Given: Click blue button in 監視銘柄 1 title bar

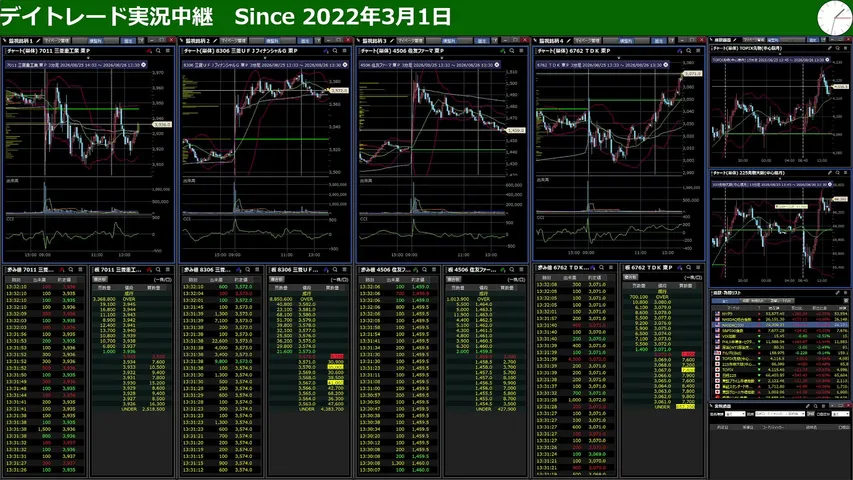Looking at the screenshot, I should click(128, 40).
